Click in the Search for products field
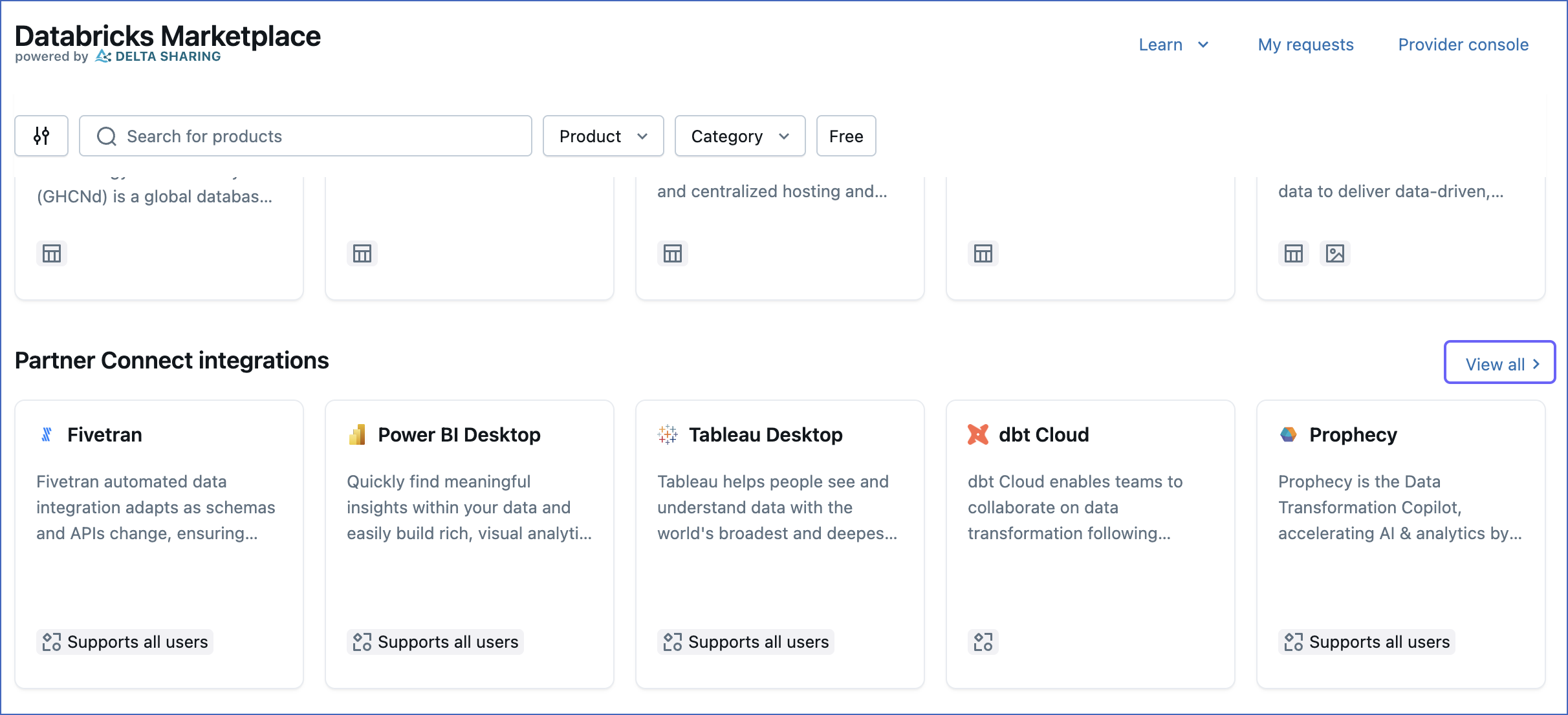 [305, 136]
